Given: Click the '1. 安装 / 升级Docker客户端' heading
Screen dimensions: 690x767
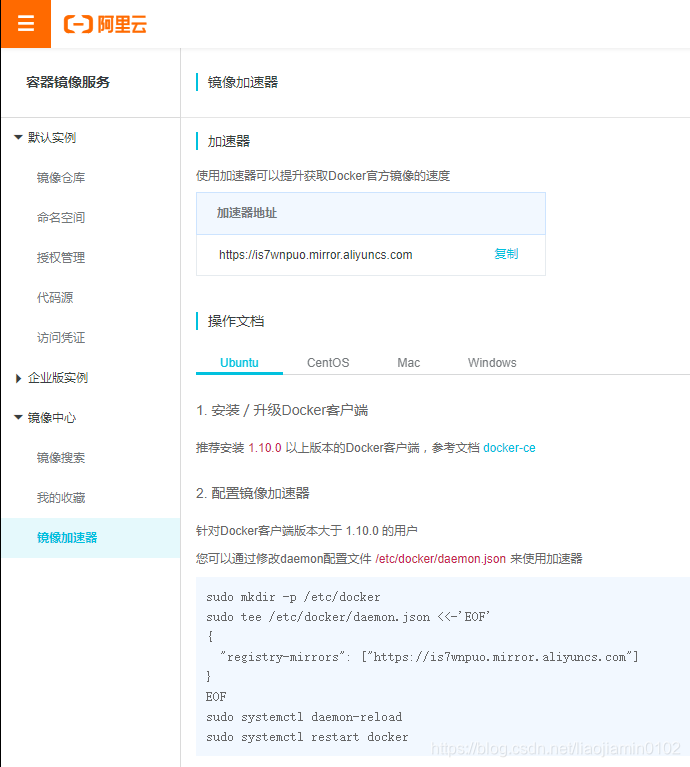Looking at the screenshot, I should pyautogui.click(x=282, y=410).
